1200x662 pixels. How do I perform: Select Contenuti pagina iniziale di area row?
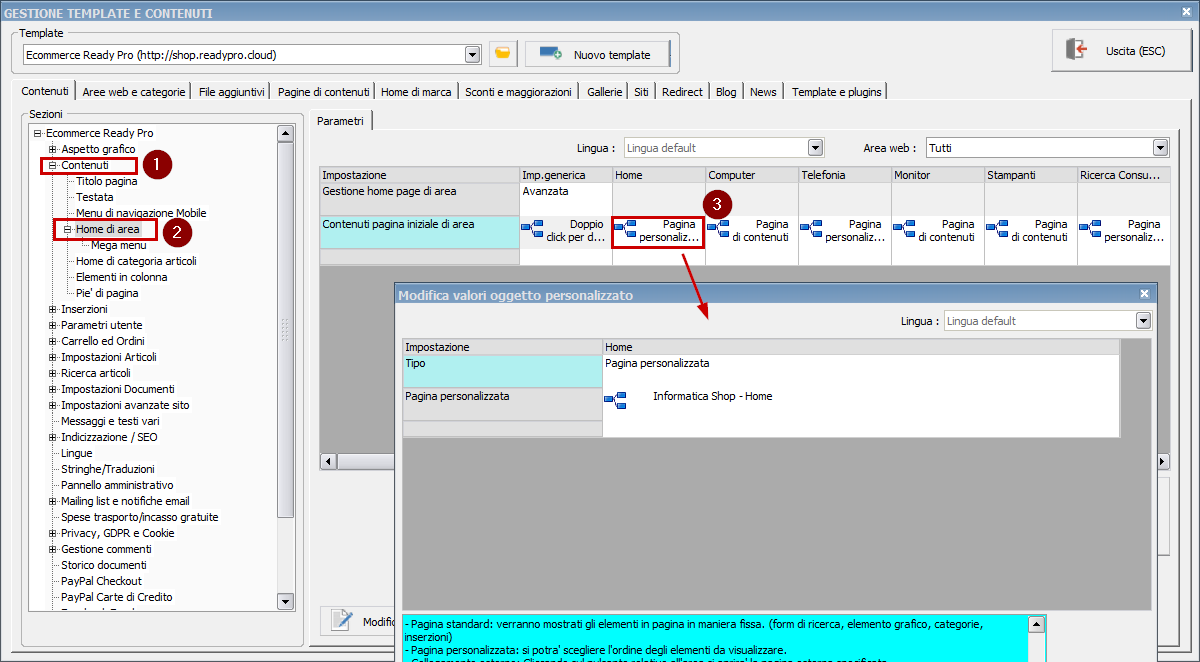coord(419,231)
